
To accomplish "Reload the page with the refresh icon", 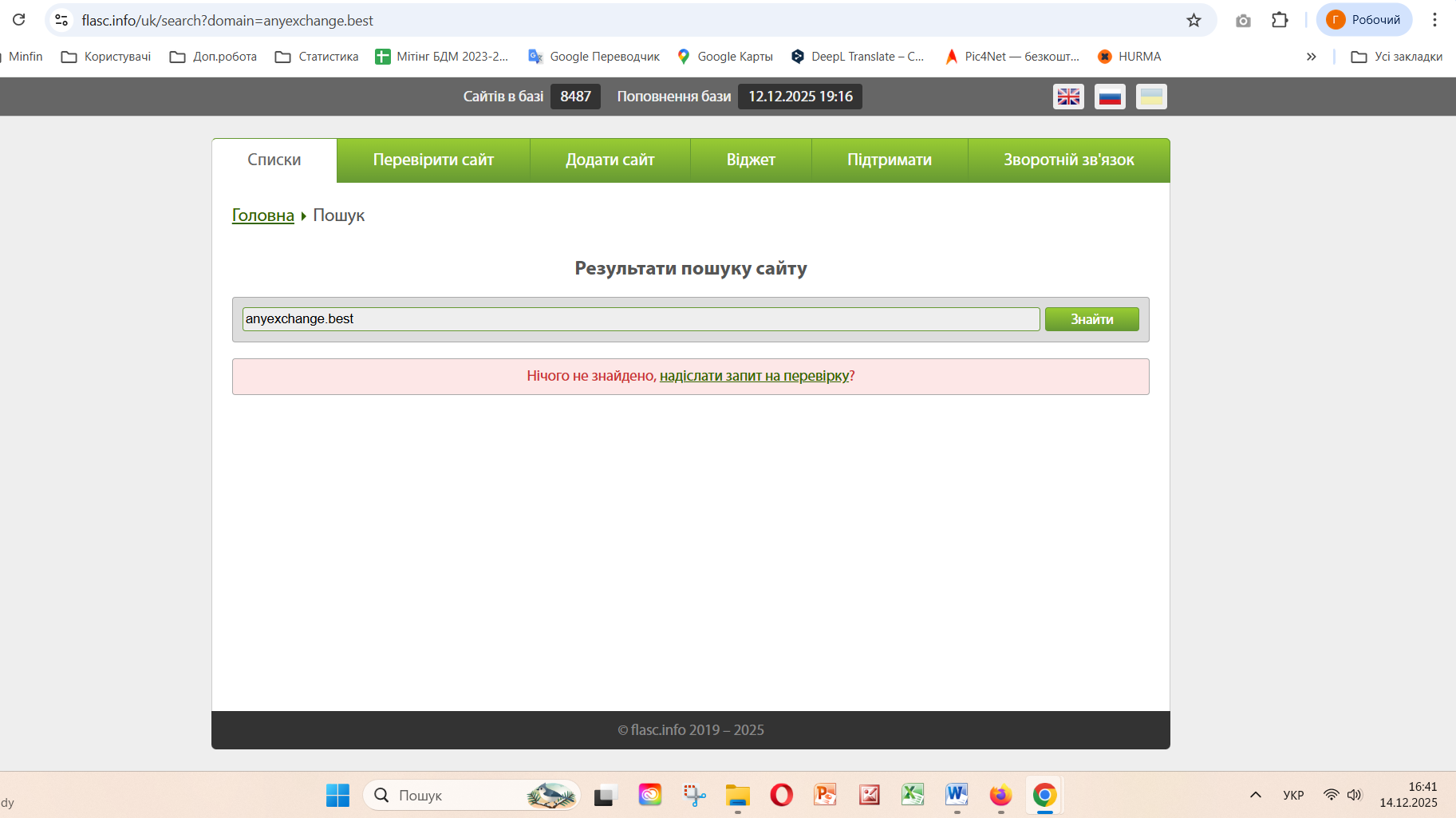I will click(x=19, y=20).
